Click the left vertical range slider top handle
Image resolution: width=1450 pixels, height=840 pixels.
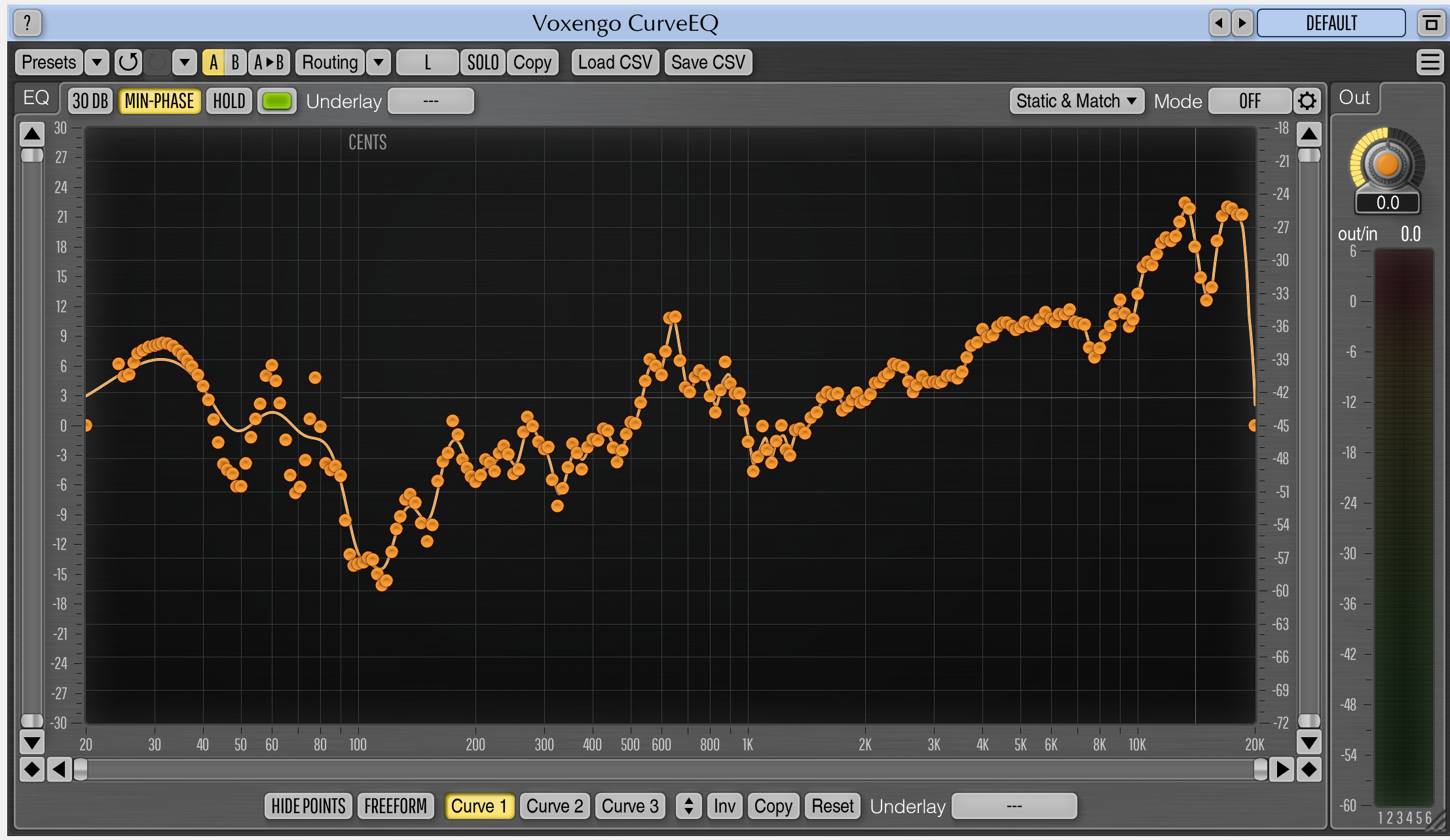[32, 155]
